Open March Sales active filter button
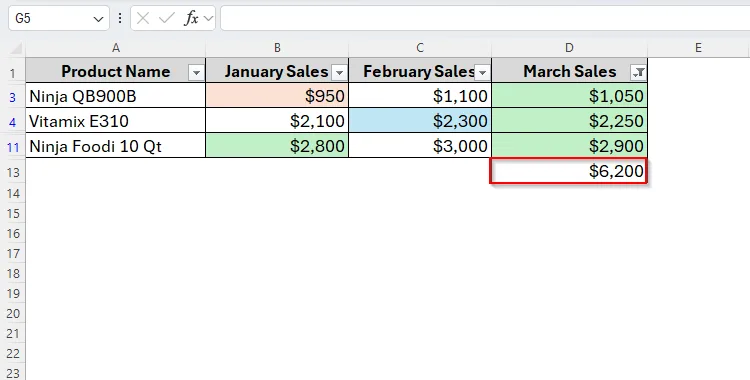The width and height of the screenshot is (750, 380). 639,73
